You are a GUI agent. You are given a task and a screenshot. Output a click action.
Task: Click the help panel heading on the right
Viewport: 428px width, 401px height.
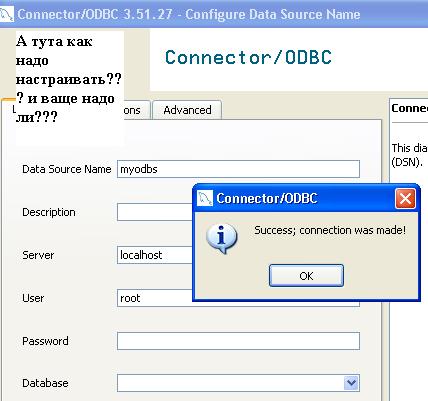(x=410, y=108)
